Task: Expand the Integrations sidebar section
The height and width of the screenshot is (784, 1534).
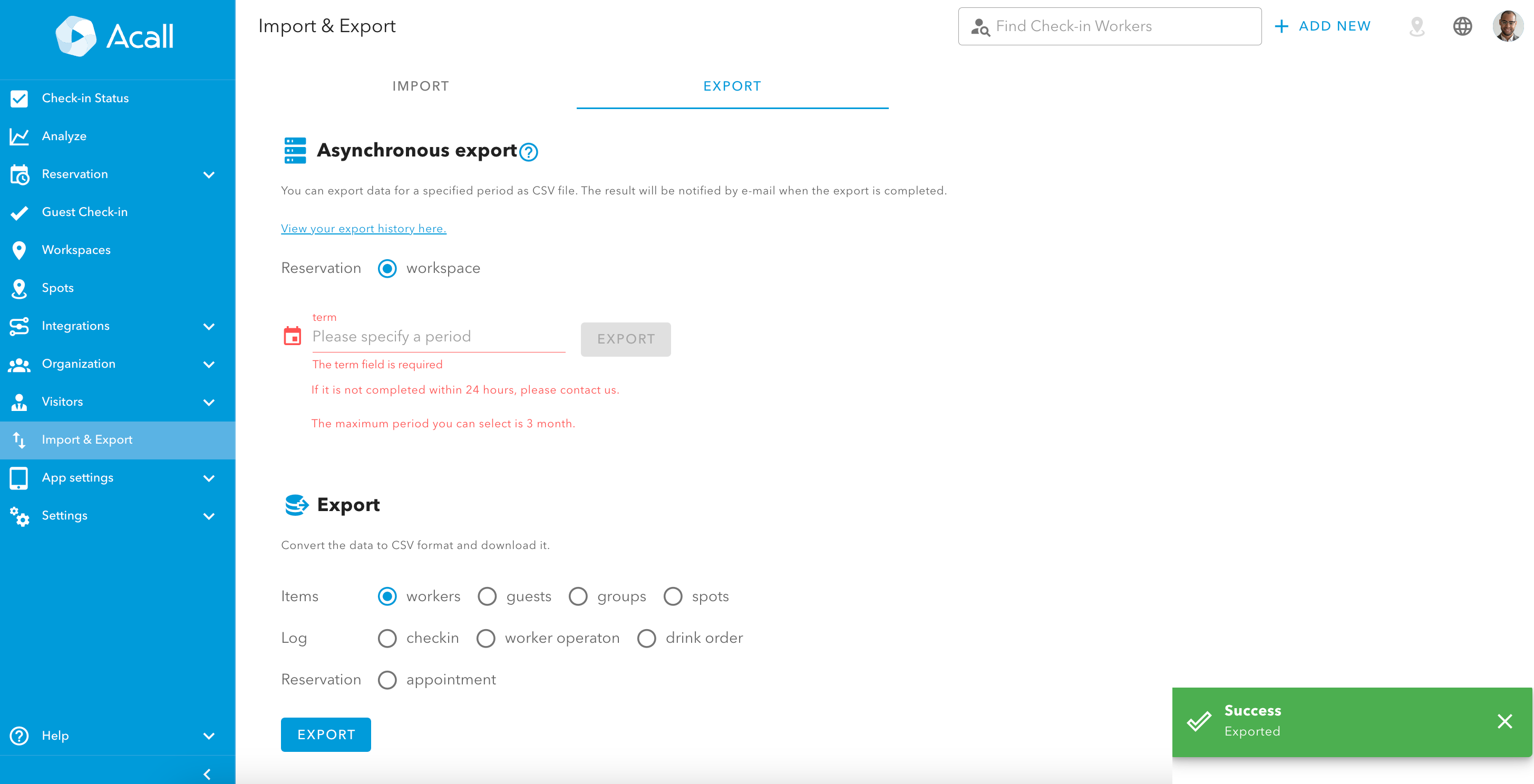Action: click(208, 326)
